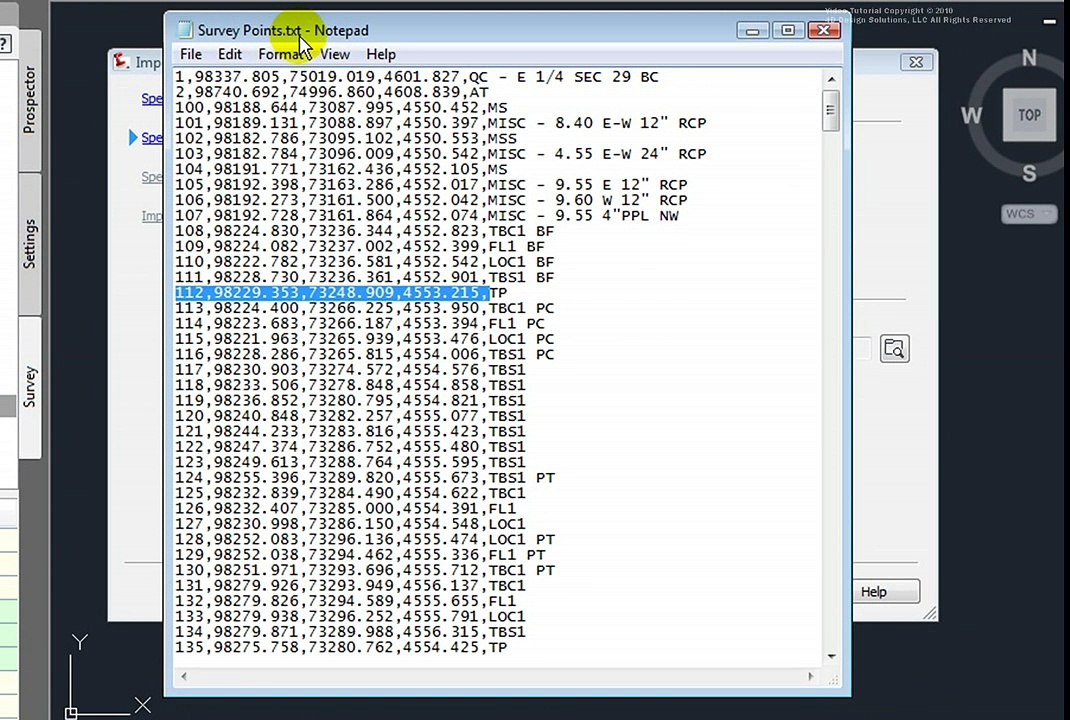This screenshot has width=1070, height=720.
Task: Click the line '2,98740.692,74996.860,4608.839,AT'
Action: [x=332, y=92]
